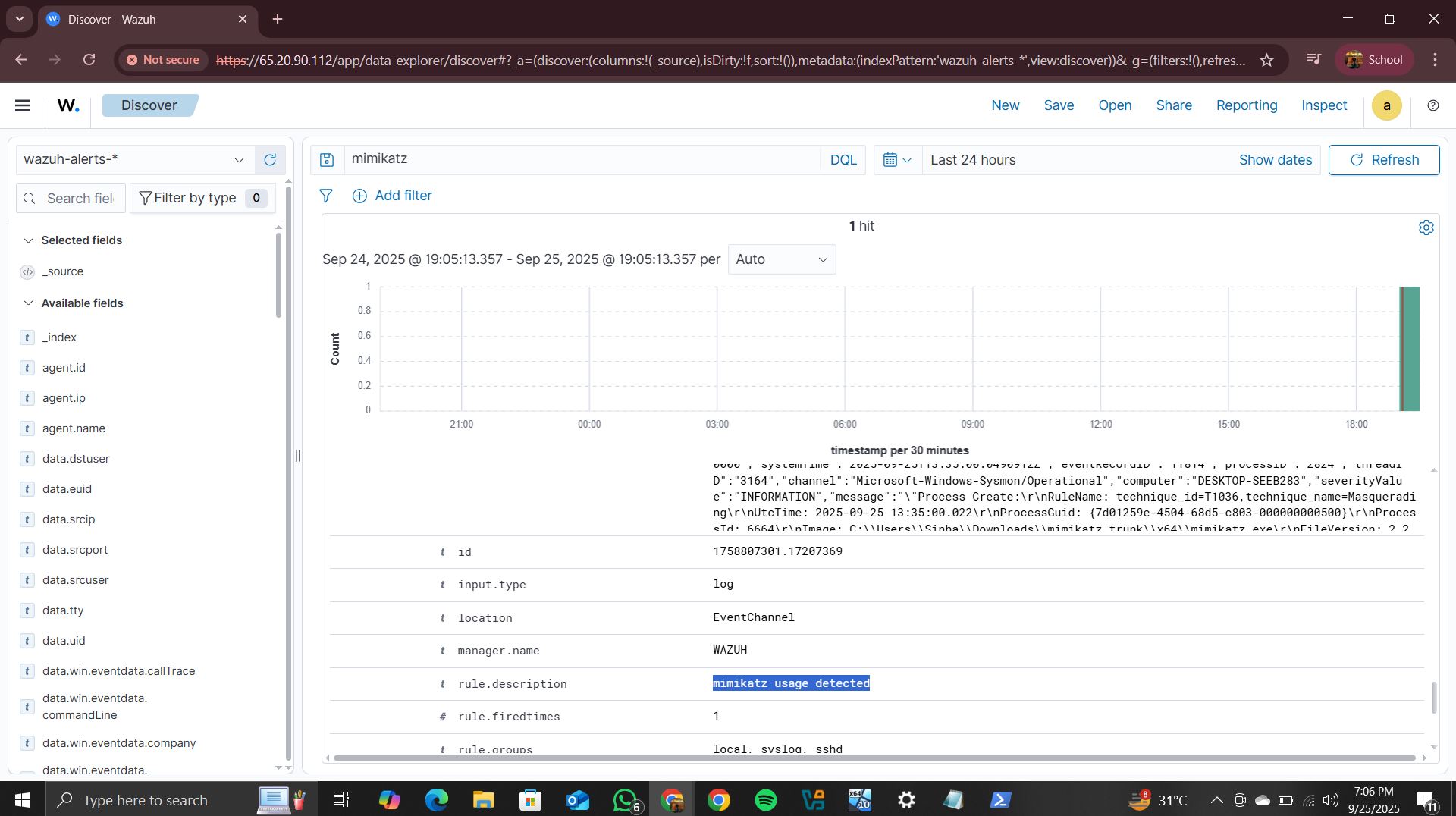
Task: Open the wazuh-alerts-* index pattern dropdown
Action: (240, 160)
